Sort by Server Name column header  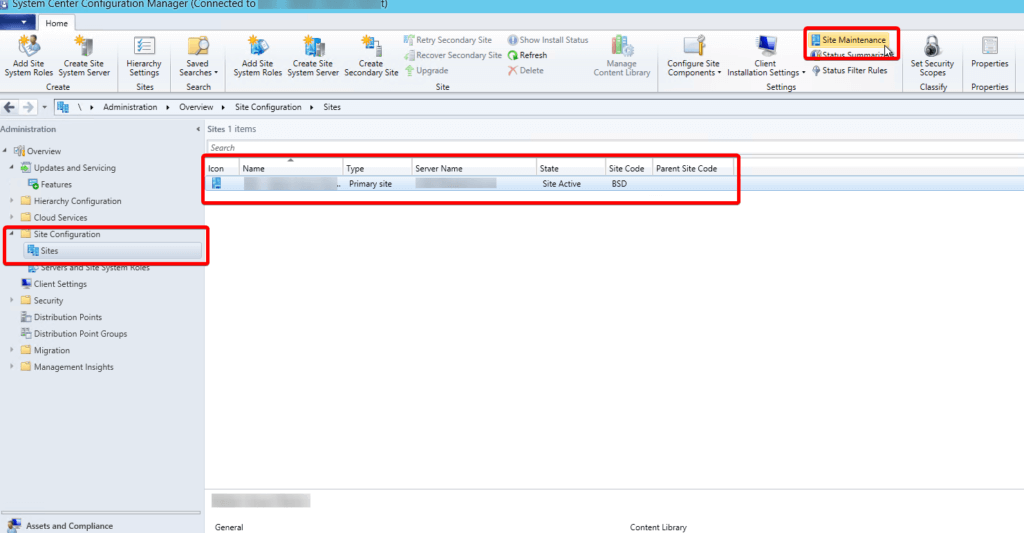click(x=474, y=169)
